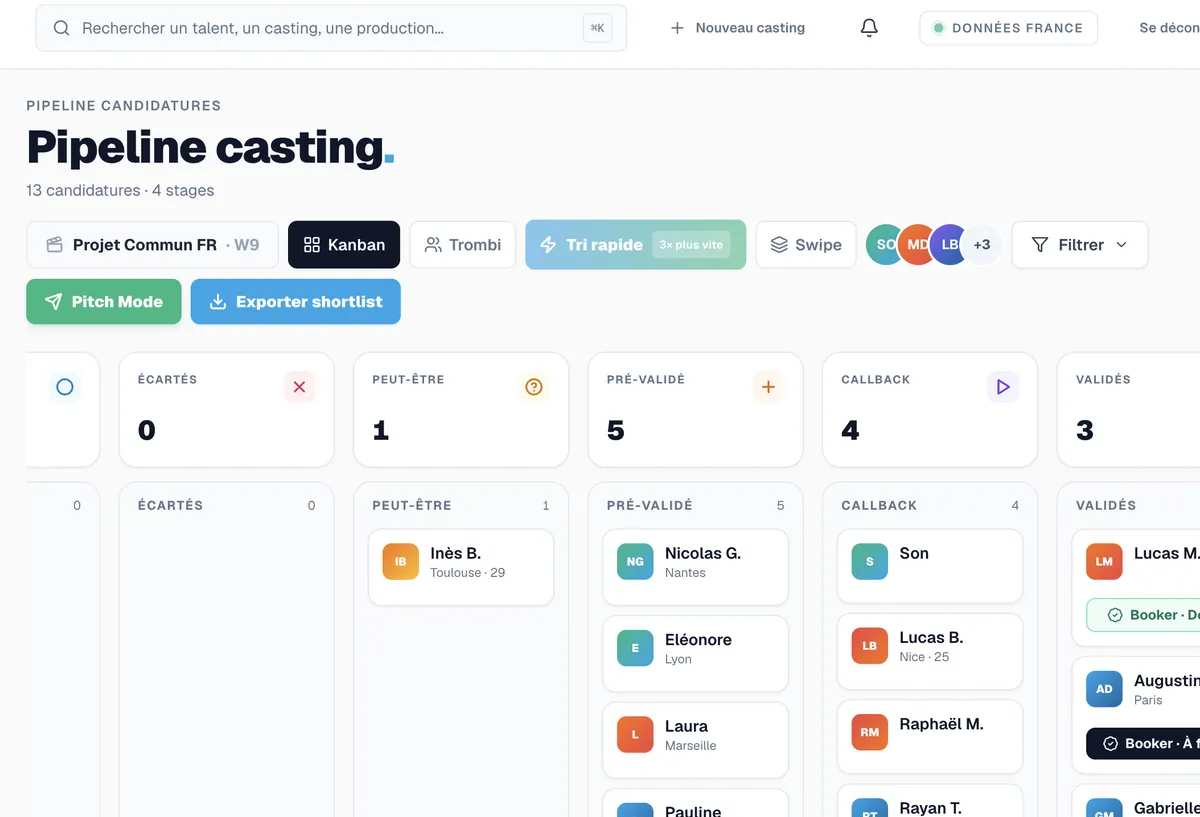The image size is (1200, 817).
Task: Click 'Nice · 25' on Lucas B. card
Action: [924, 657]
